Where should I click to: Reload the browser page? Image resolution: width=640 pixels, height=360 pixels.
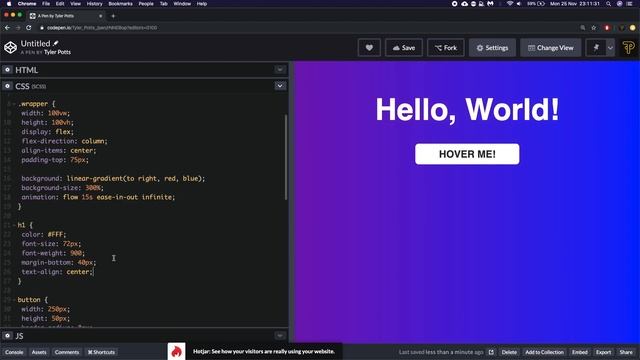[x=29, y=28]
